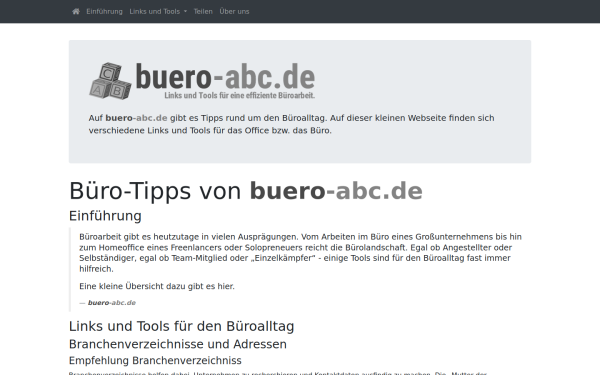Click the "Büro-Tipps von buero-abc.de" heading

pyautogui.click(x=246, y=191)
